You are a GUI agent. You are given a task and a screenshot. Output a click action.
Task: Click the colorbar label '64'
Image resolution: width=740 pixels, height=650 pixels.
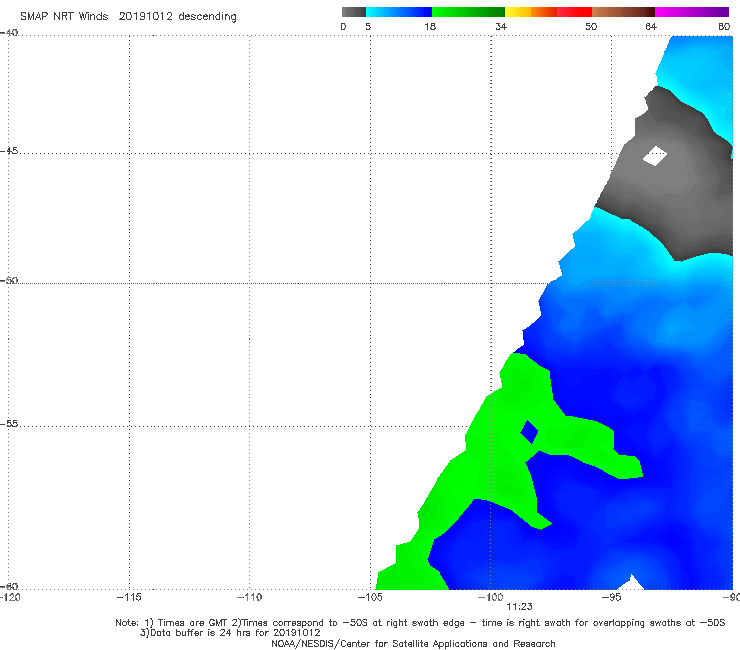tap(651, 26)
